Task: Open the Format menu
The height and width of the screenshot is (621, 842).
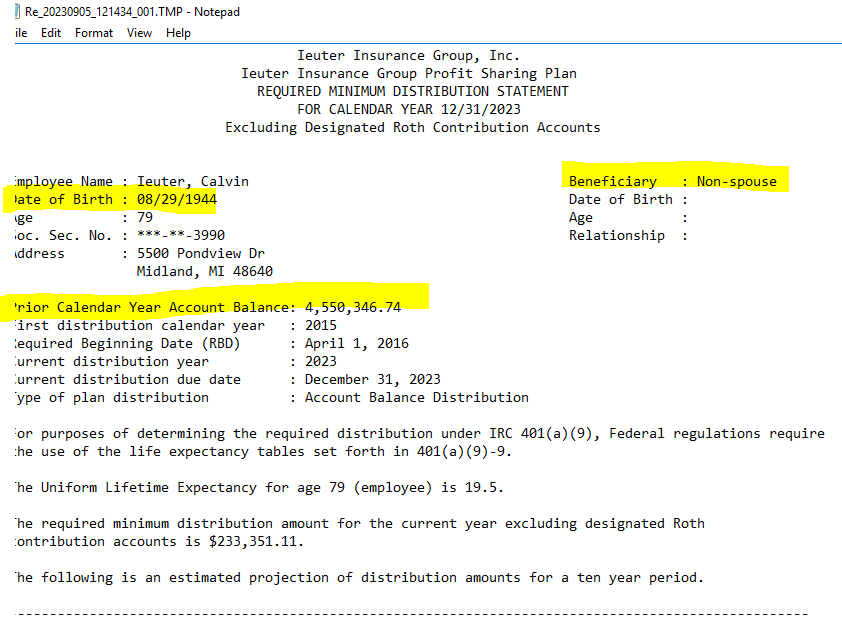Action: (x=94, y=33)
